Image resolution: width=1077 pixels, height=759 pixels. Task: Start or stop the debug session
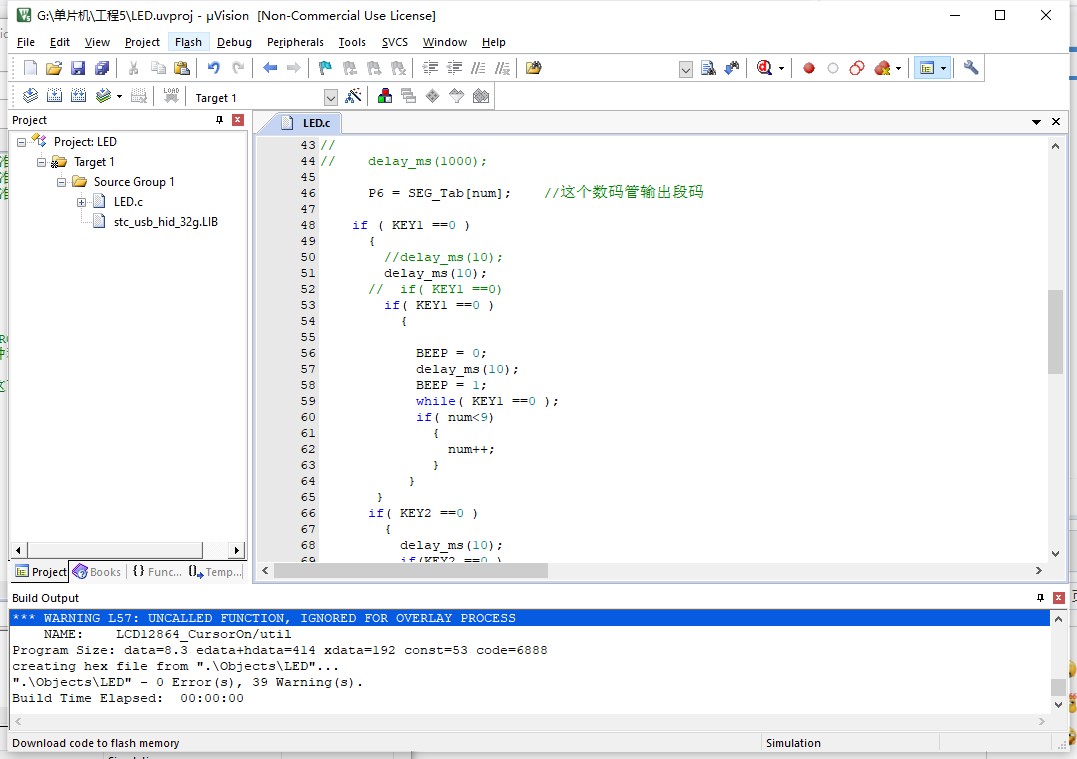764,68
